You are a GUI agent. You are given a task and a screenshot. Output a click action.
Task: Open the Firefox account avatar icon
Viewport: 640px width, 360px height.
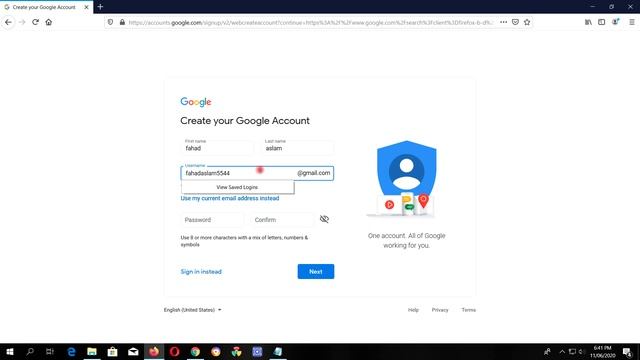click(615, 22)
